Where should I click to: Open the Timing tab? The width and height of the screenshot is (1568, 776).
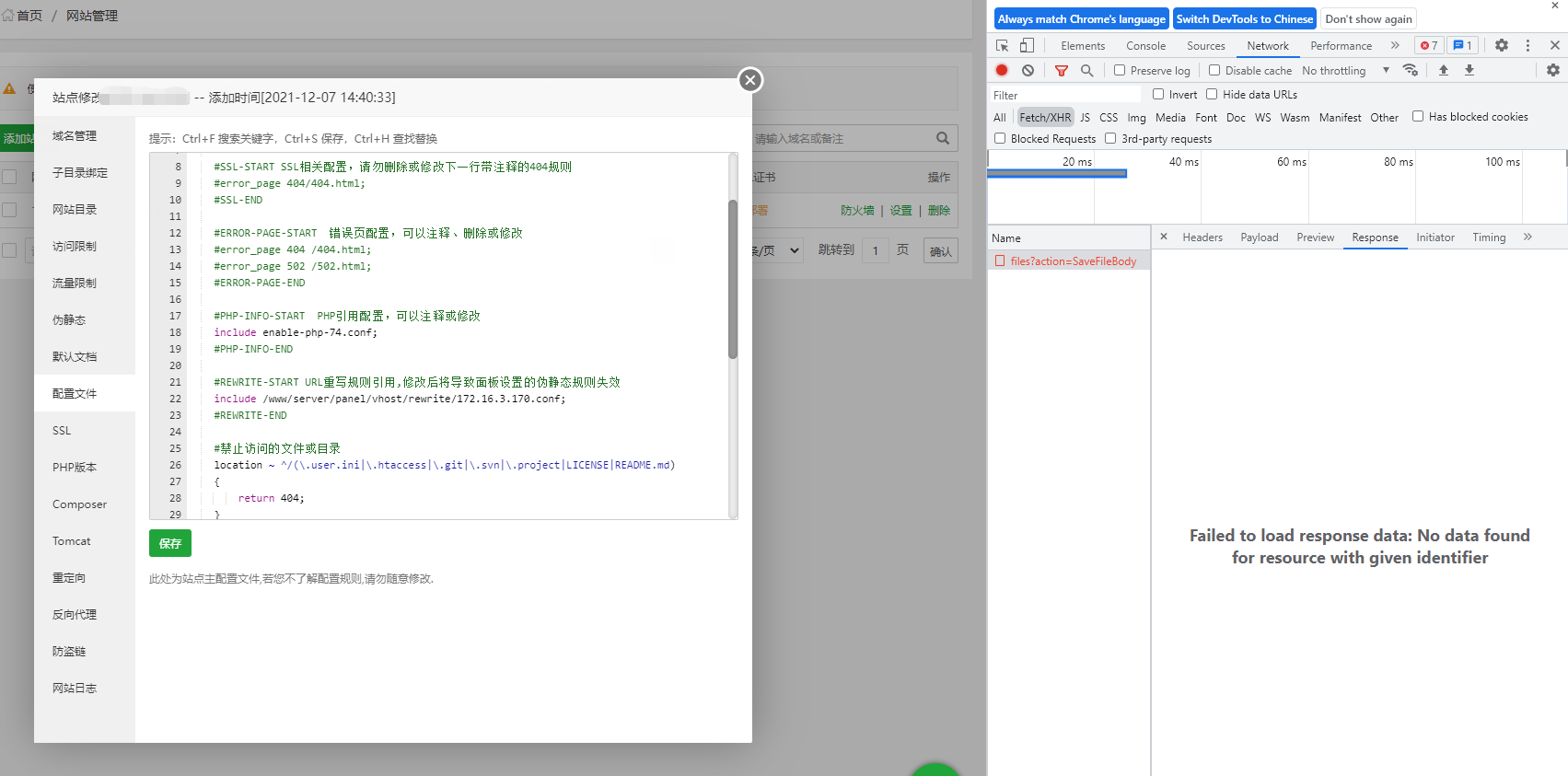tap(1489, 237)
